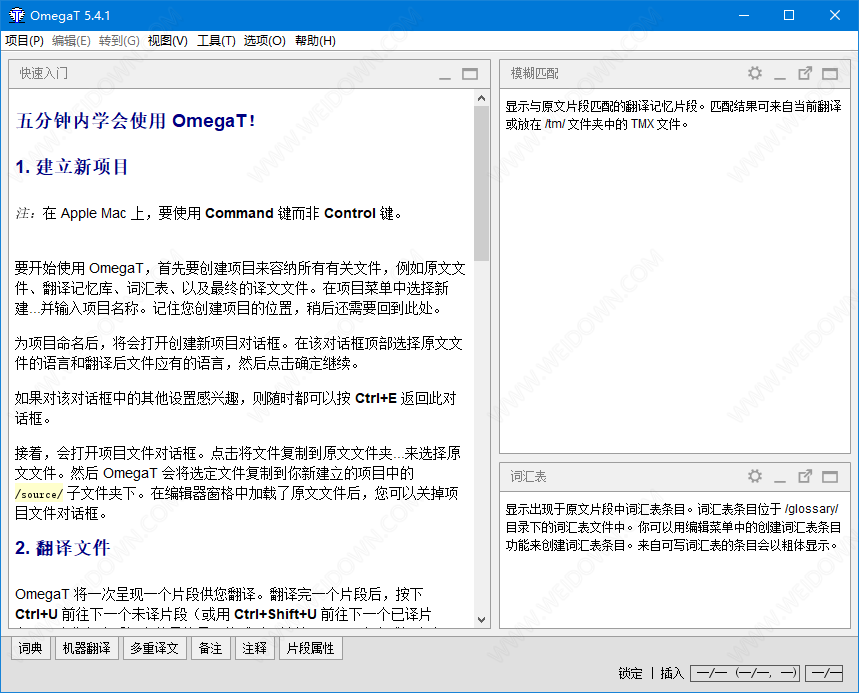Click the segment progress counter box in status bar

click(745, 673)
